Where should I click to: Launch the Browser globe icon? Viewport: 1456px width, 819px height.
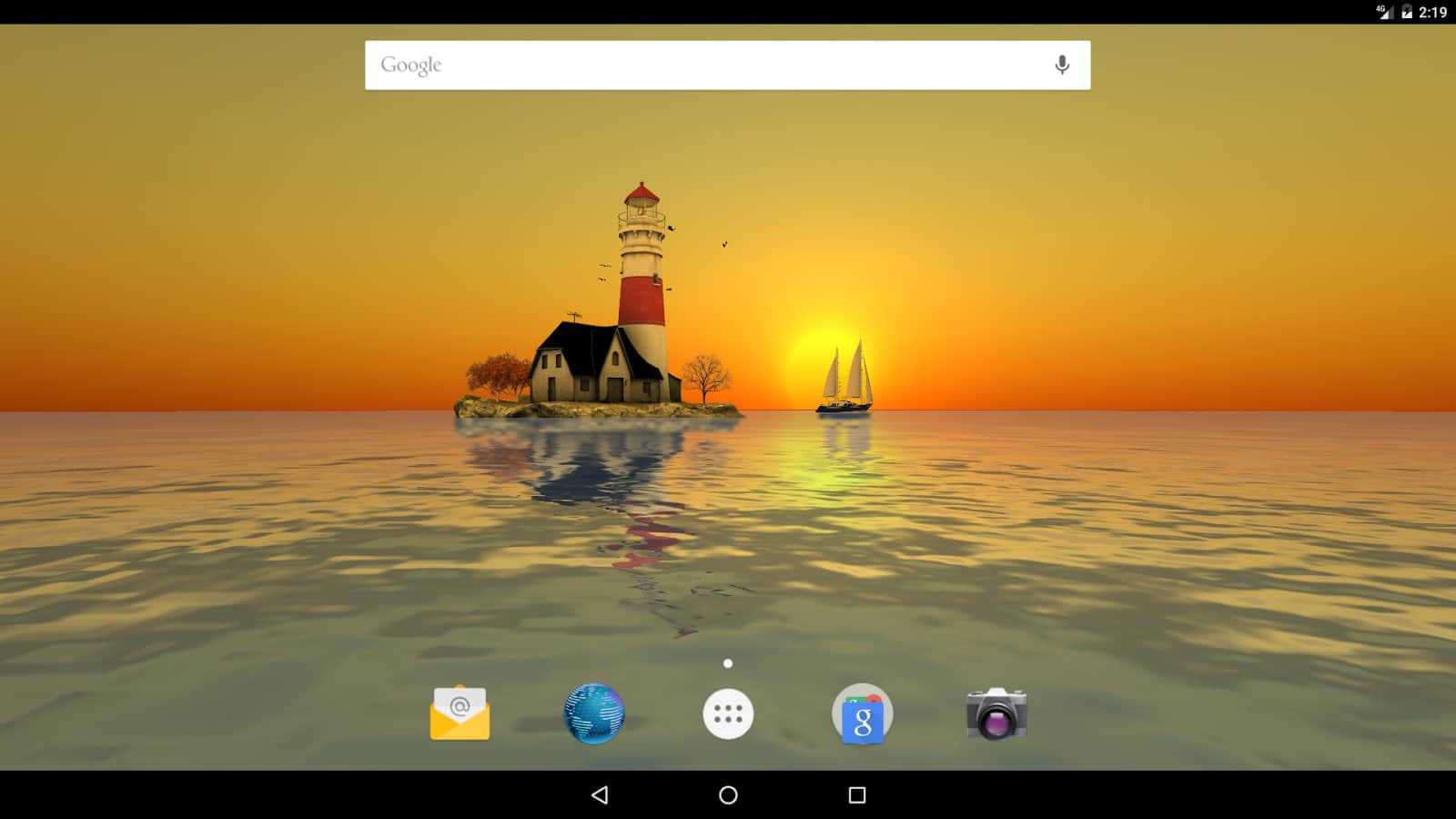point(594,713)
